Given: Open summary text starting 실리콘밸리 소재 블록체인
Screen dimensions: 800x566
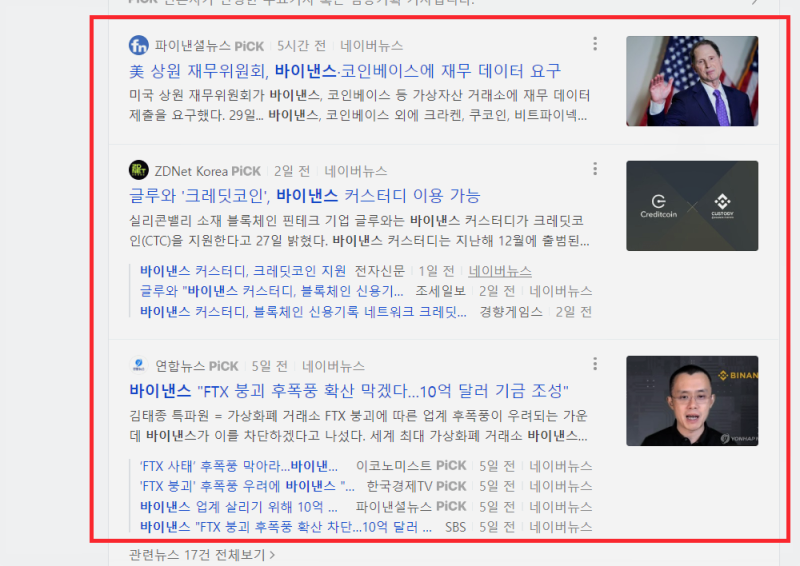Looking at the screenshot, I should [359, 231].
